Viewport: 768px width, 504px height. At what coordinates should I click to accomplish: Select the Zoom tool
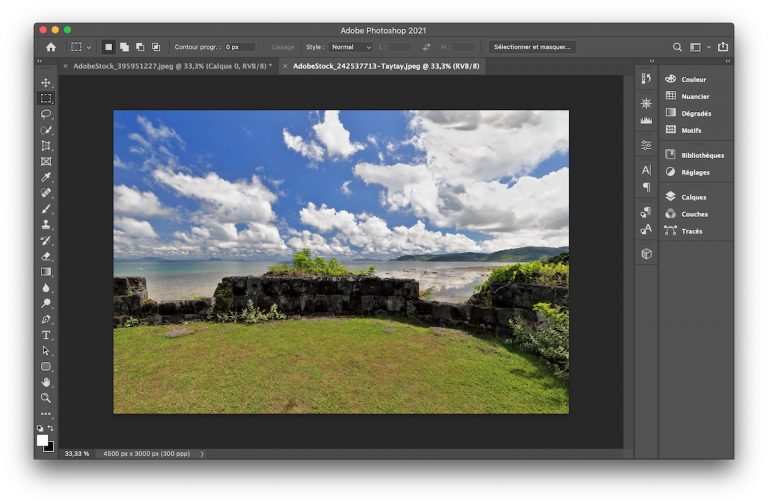46,398
